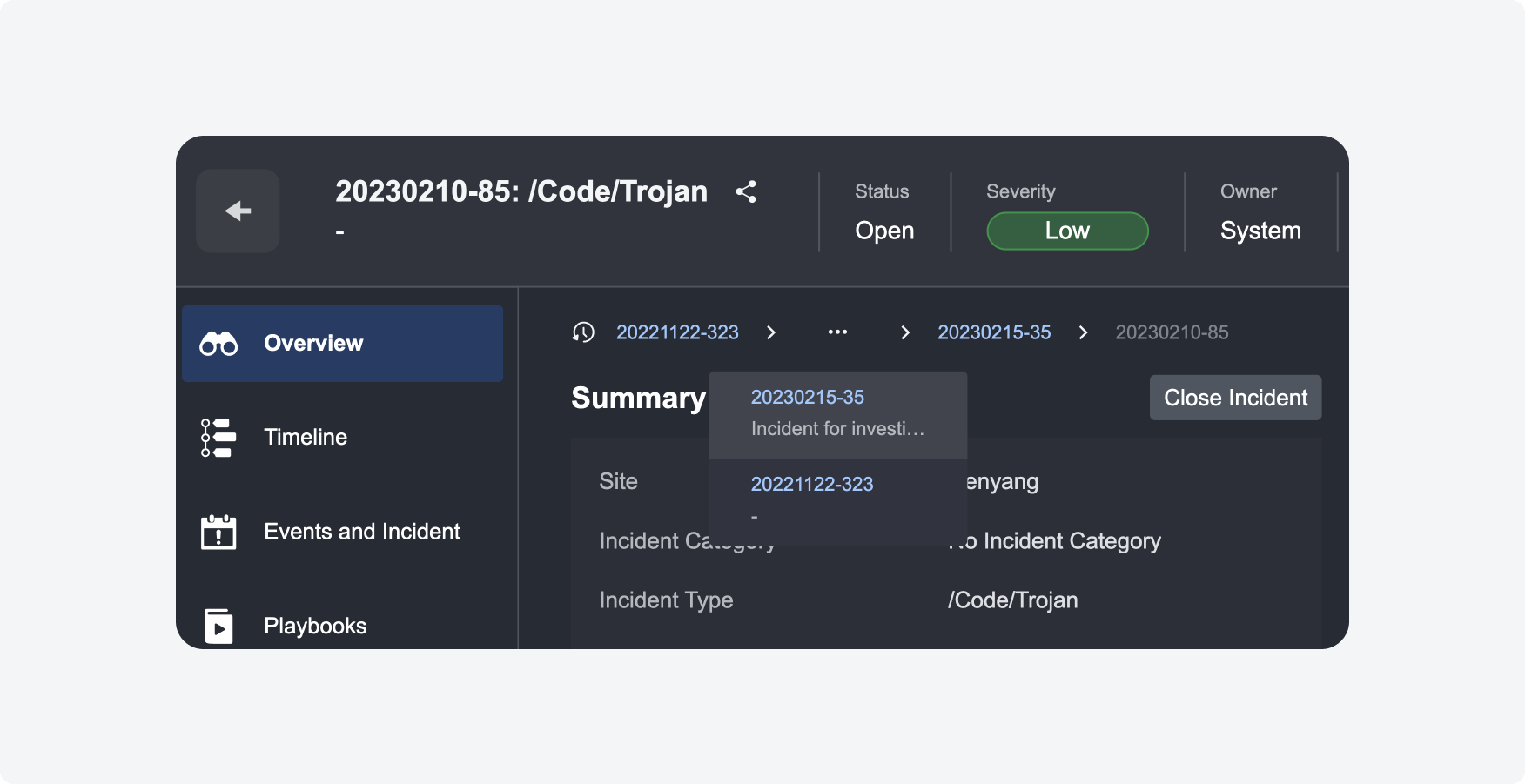Click the green Low severity badge

click(x=1067, y=231)
